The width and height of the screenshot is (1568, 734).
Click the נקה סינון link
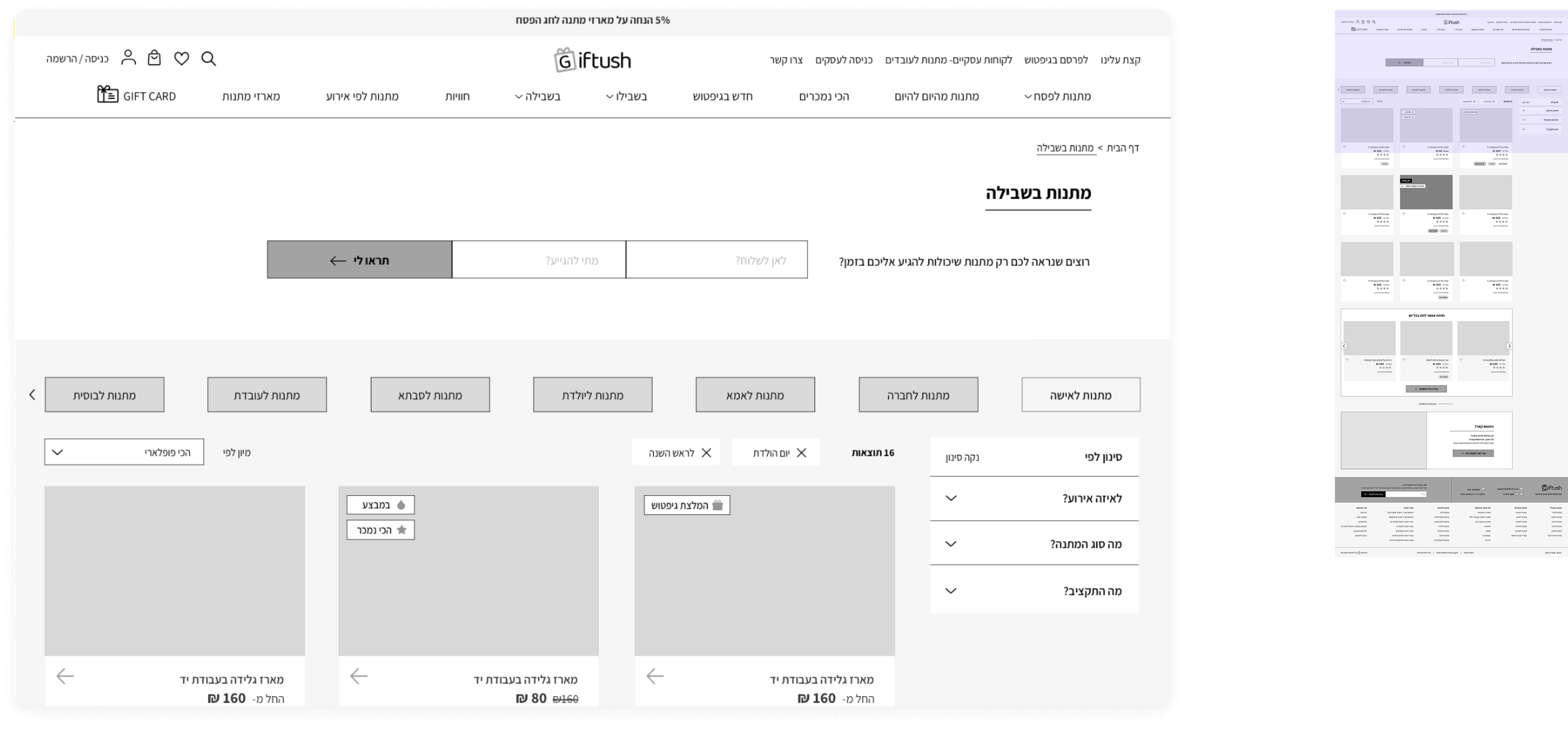click(x=962, y=457)
